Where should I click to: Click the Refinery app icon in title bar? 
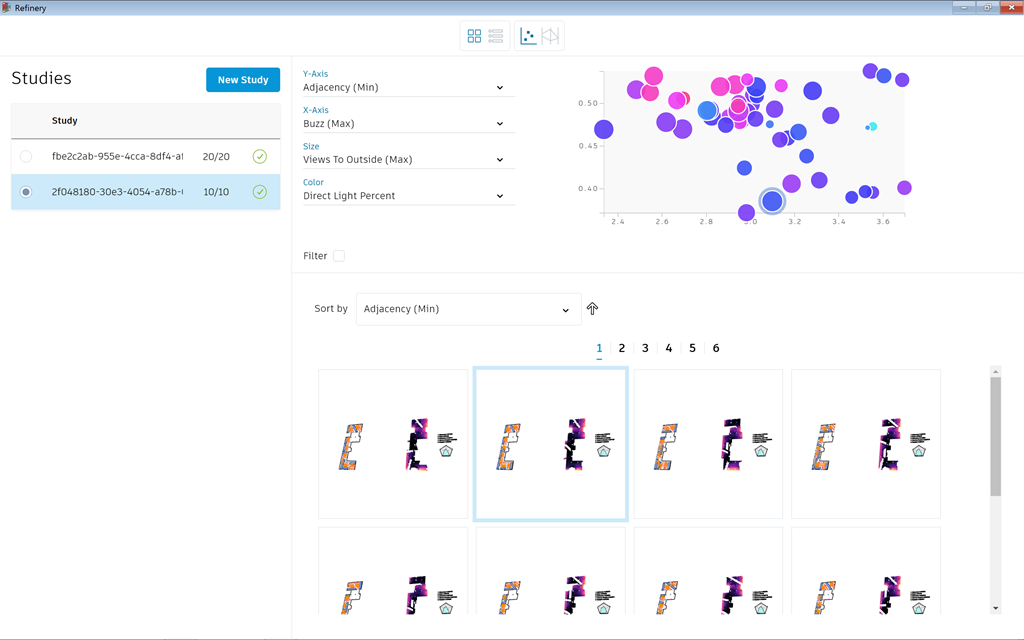(7, 7)
